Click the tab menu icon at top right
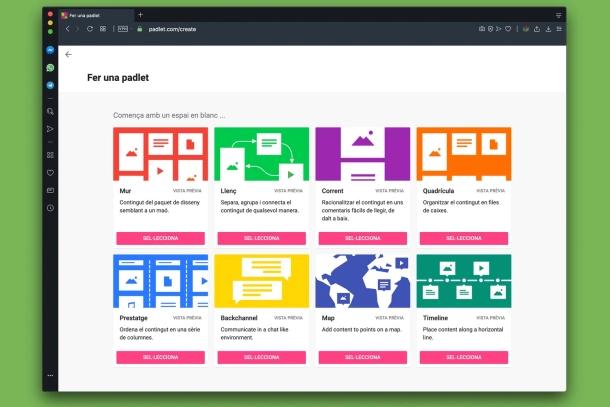This screenshot has width=610, height=407. tap(559, 15)
